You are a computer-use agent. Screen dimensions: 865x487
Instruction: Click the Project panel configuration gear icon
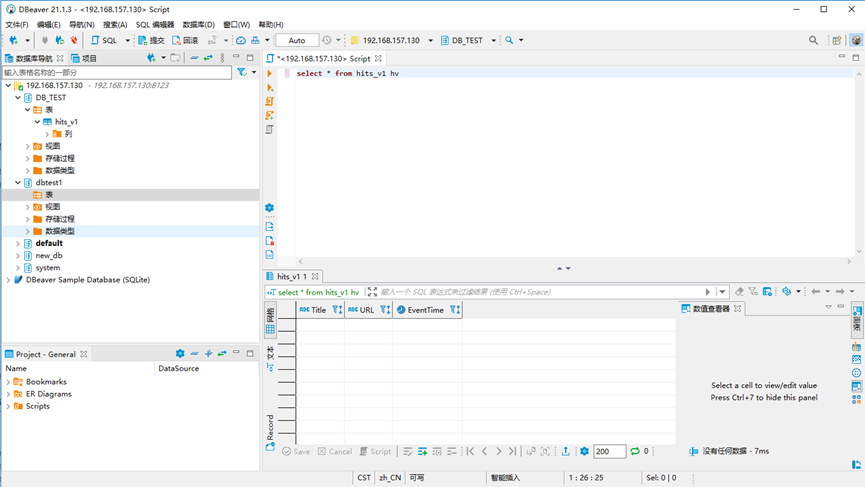click(180, 354)
